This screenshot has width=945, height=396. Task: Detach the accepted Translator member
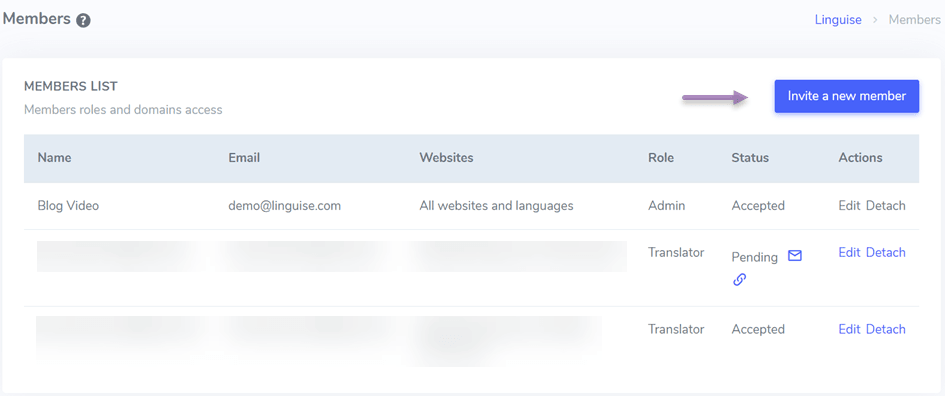(x=885, y=329)
